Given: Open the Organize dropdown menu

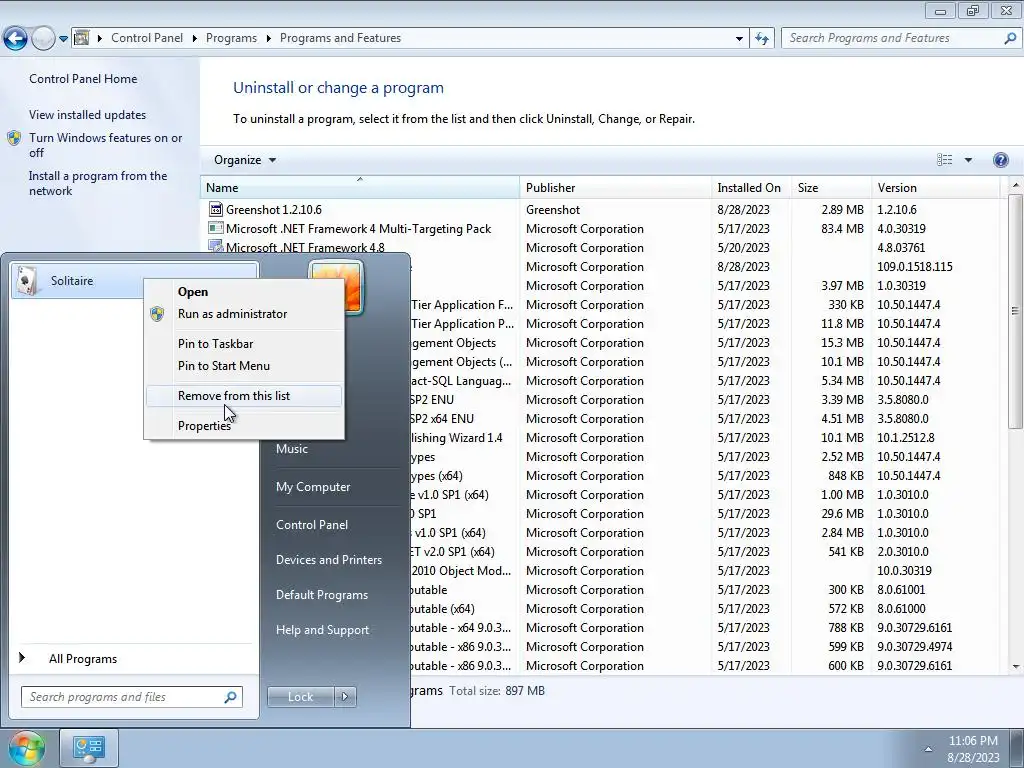Looking at the screenshot, I should 245,160.
